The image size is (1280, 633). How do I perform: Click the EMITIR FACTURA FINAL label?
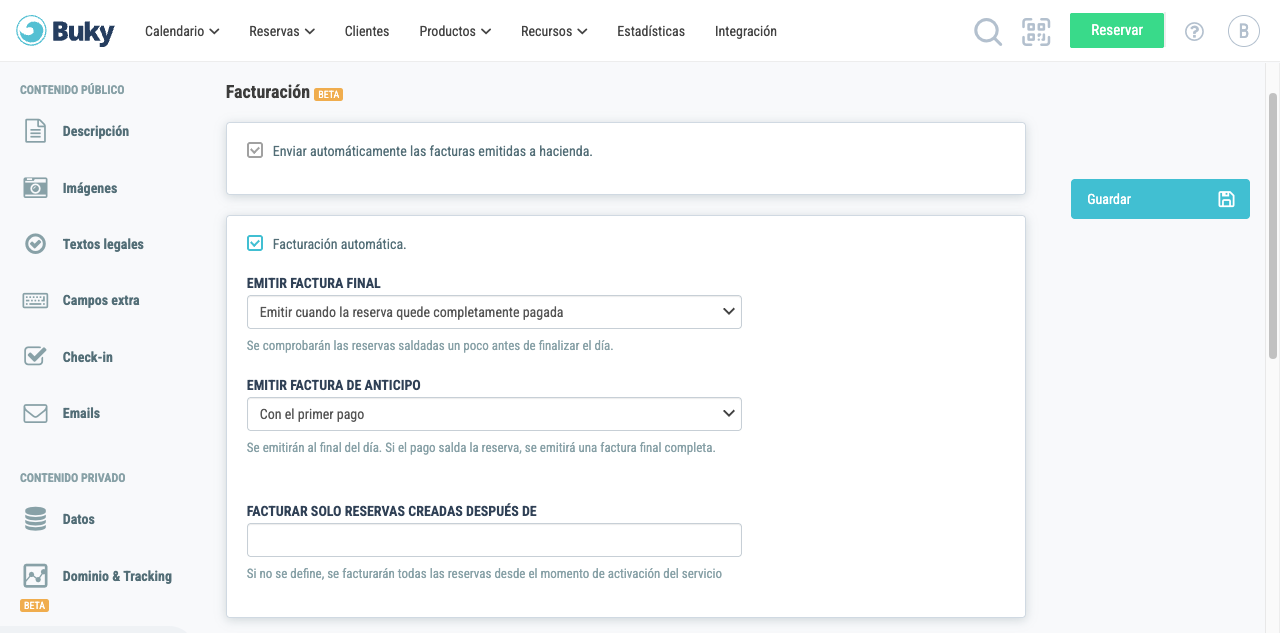(314, 283)
